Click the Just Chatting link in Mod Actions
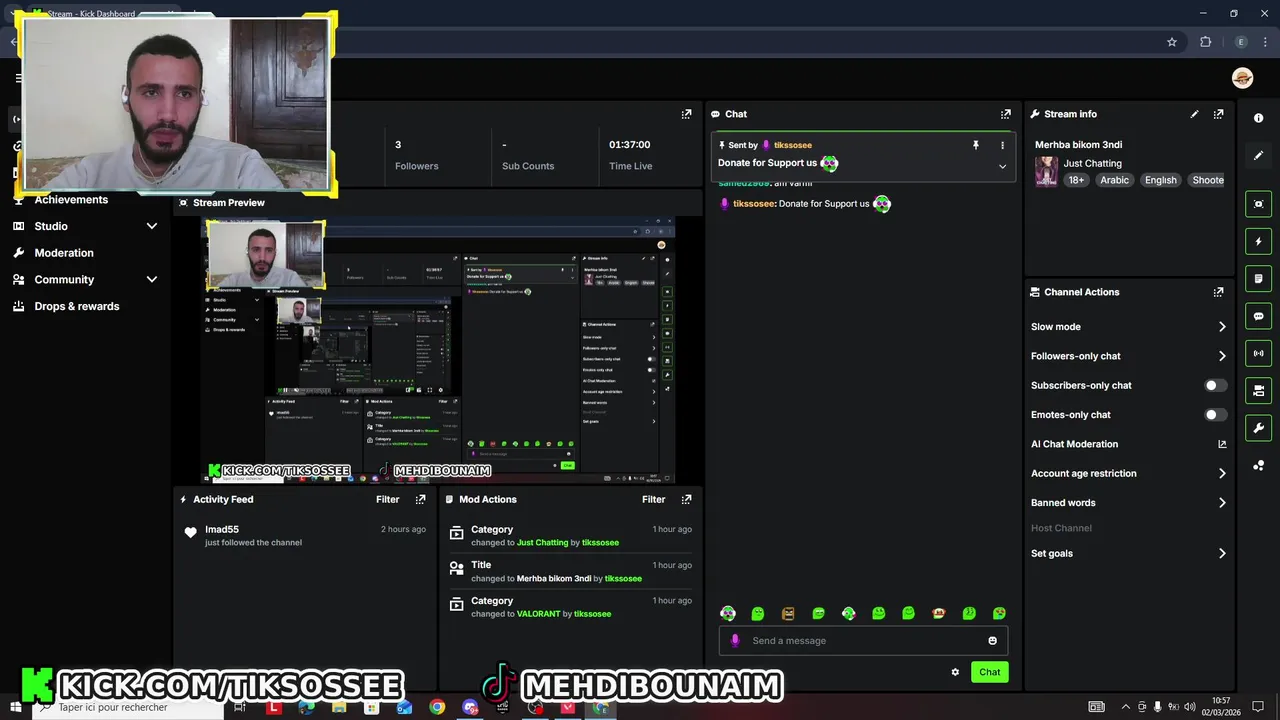This screenshot has height=720, width=1280. [542, 543]
